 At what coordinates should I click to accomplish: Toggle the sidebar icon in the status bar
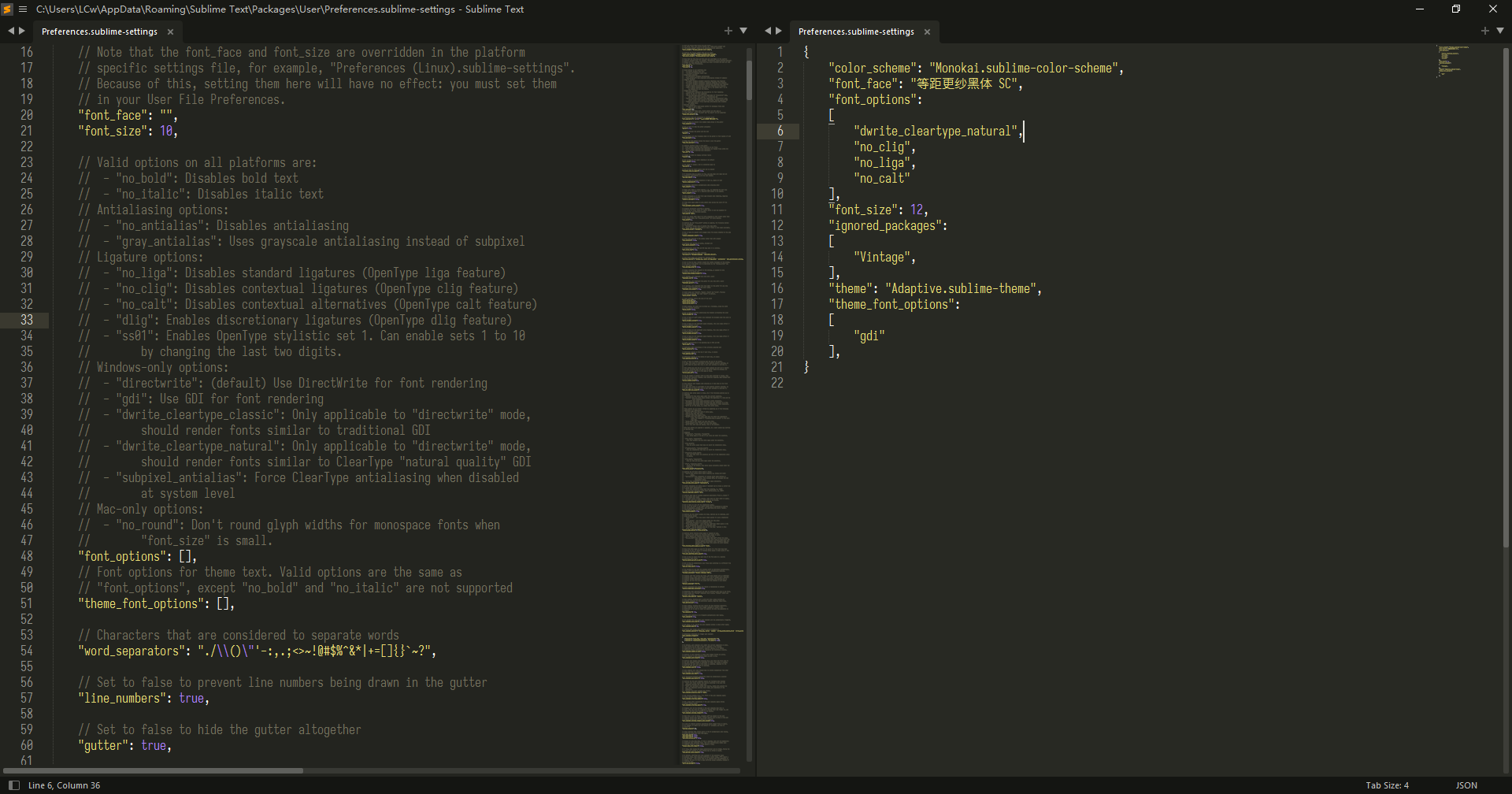[x=13, y=785]
